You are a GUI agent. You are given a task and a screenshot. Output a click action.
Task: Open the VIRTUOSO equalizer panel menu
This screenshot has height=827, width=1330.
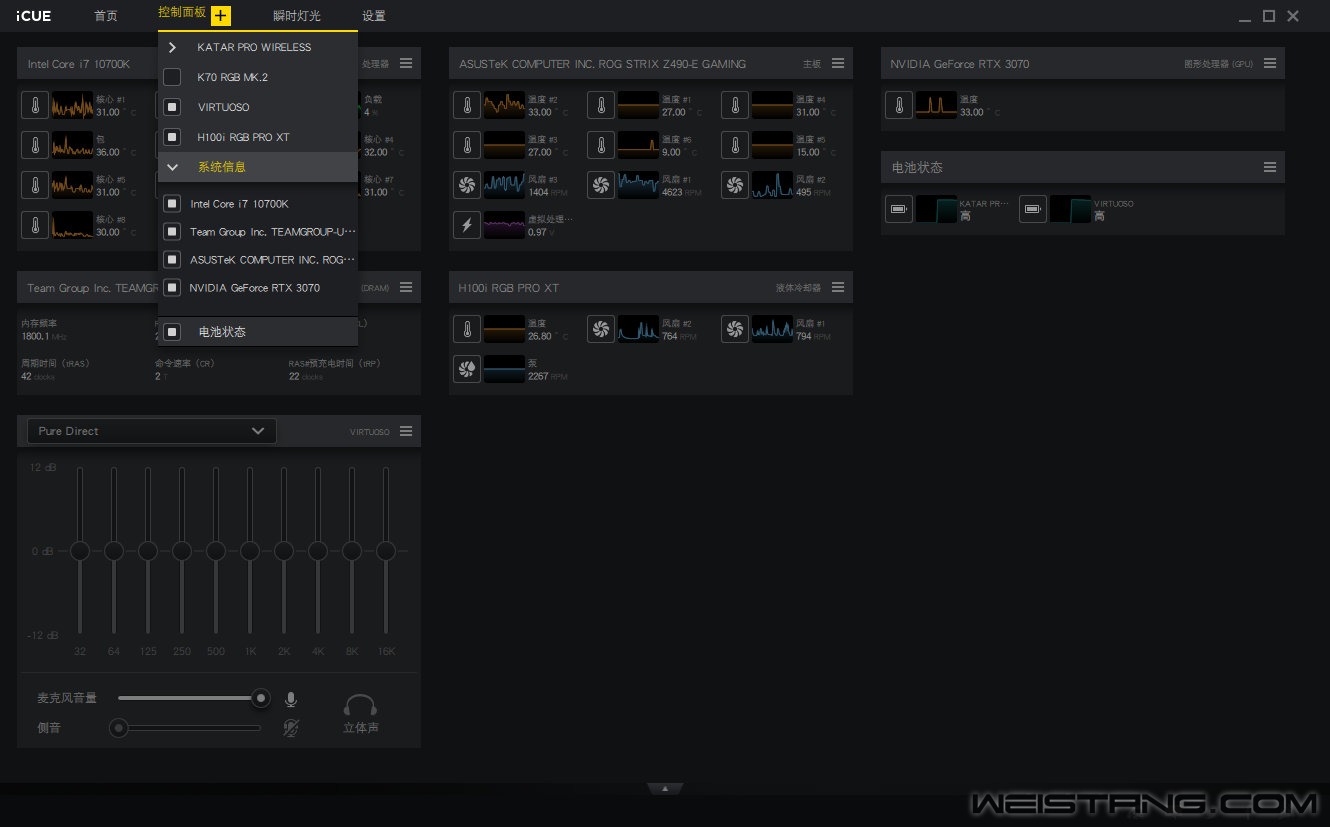[406, 431]
